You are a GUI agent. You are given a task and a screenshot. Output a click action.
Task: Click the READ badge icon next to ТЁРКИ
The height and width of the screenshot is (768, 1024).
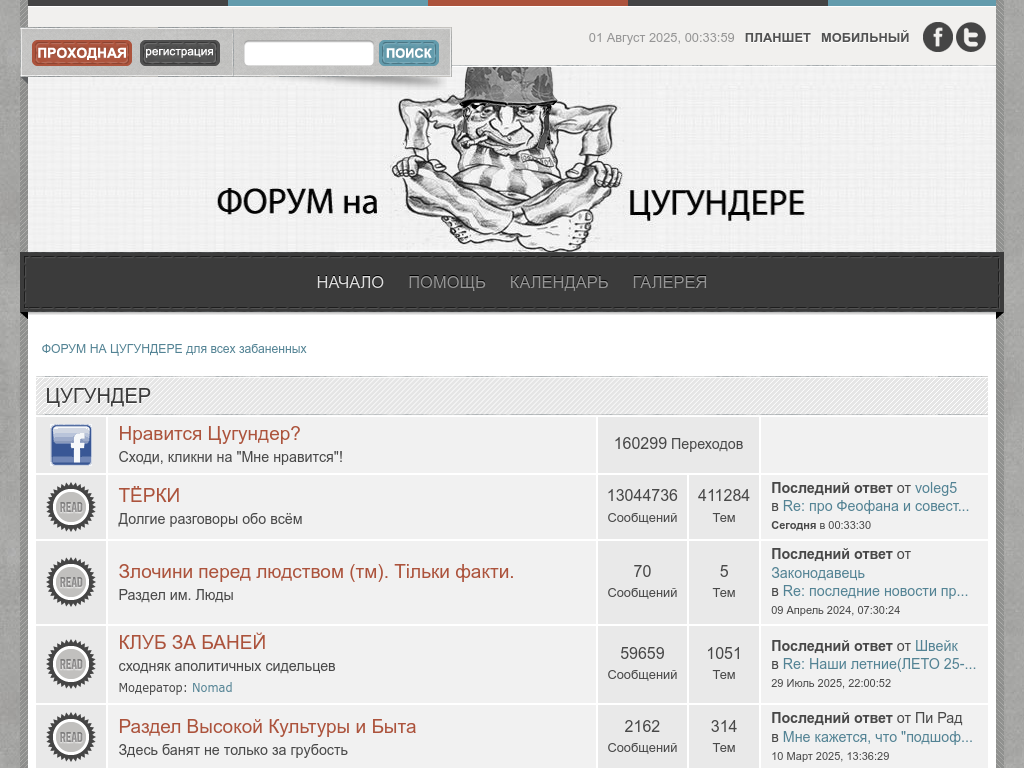click(x=71, y=507)
